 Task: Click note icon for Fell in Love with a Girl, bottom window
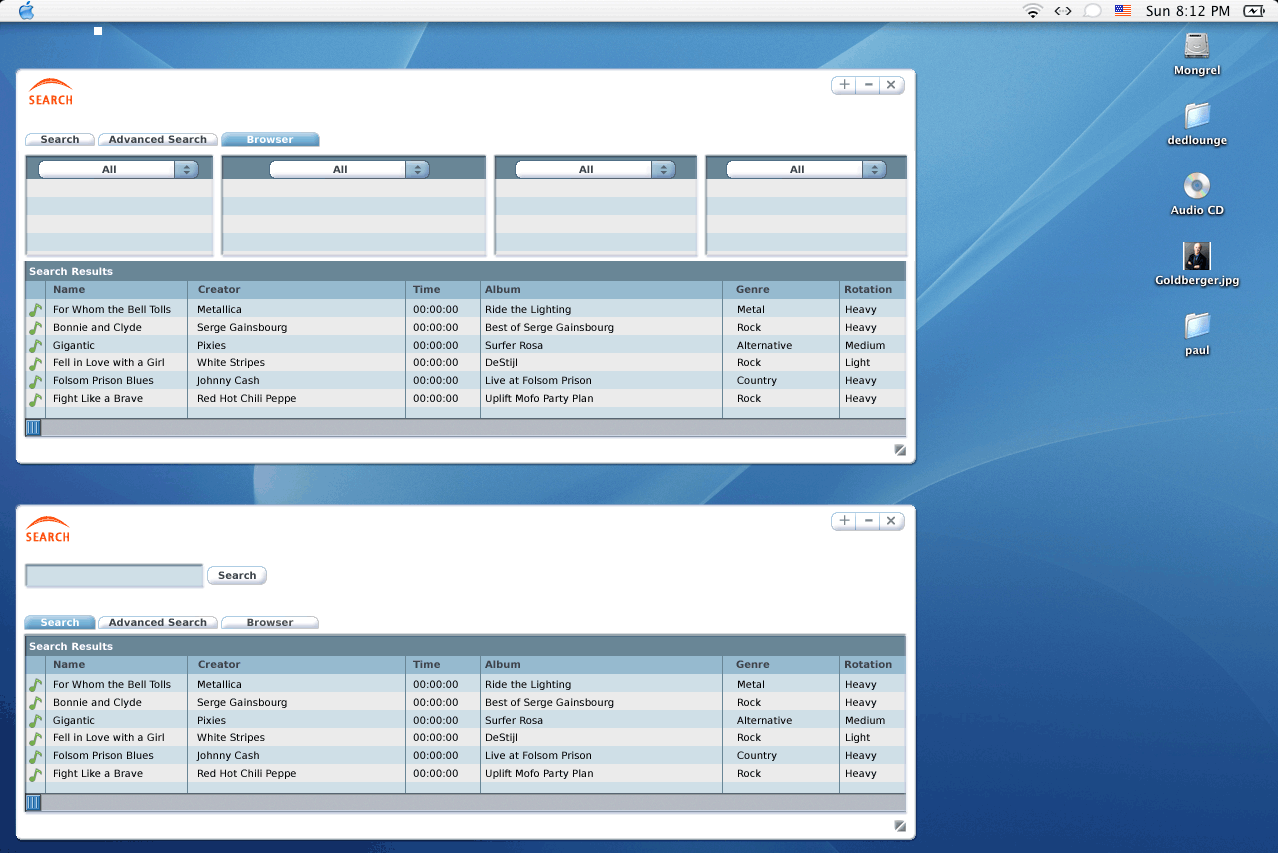(35, 738)
